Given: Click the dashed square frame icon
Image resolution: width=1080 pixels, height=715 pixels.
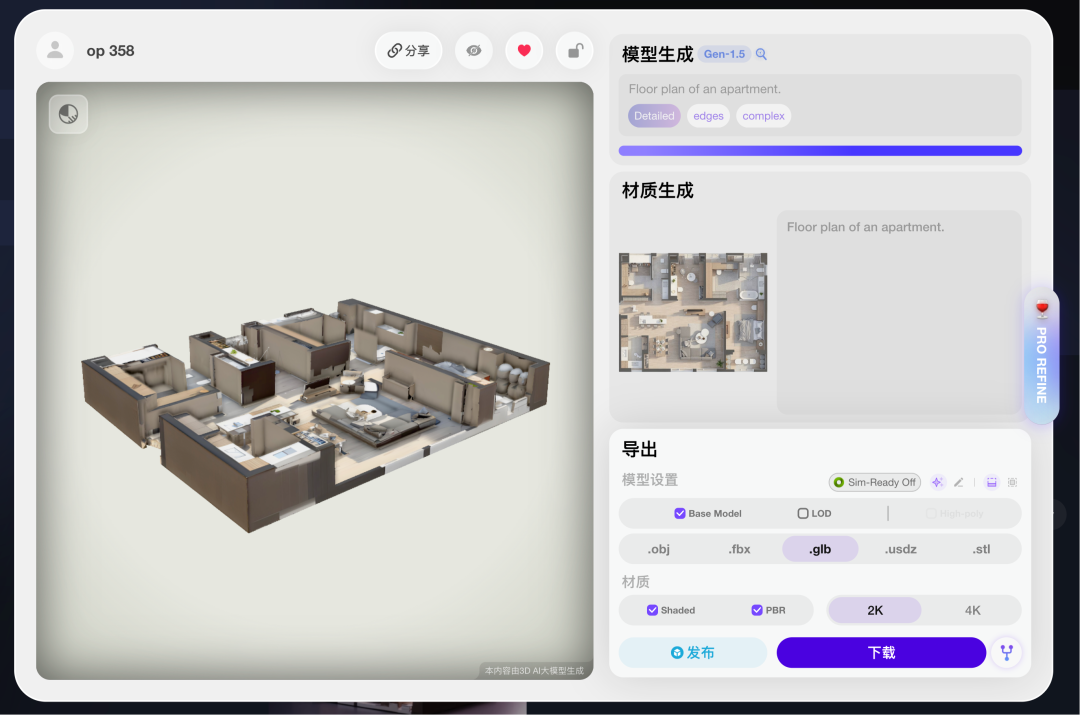Looking at the screenshot, I should coord(1012,482).
